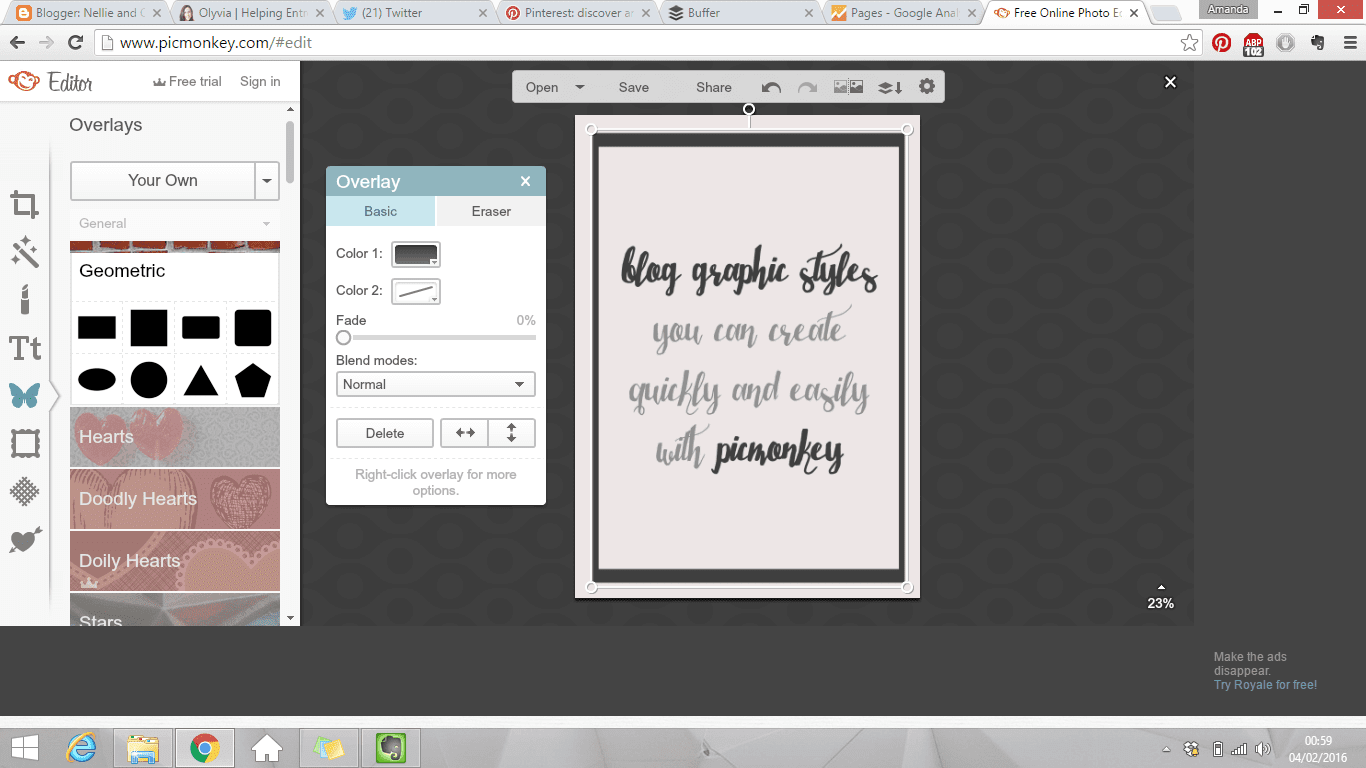Open the editor settings gear
The width and height of the screenshot is (1366, 768).
point(927,87)
